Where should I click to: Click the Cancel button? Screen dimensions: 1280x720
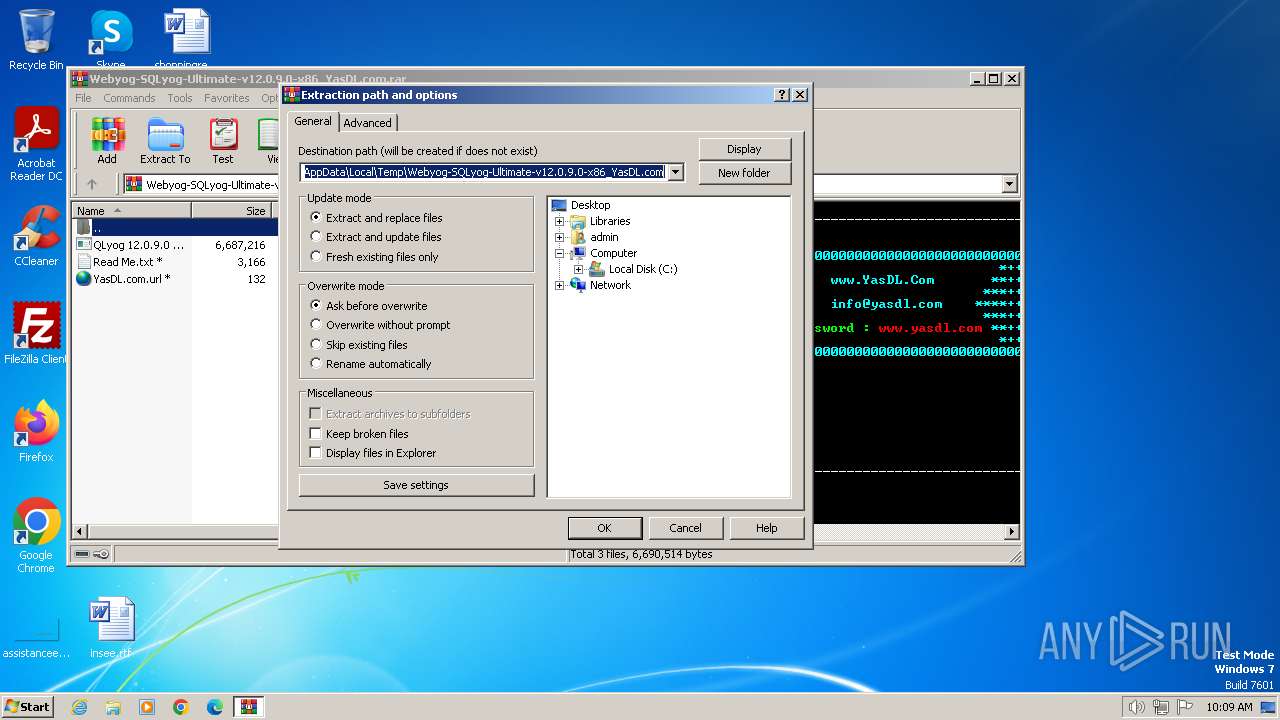click(685, 528)
